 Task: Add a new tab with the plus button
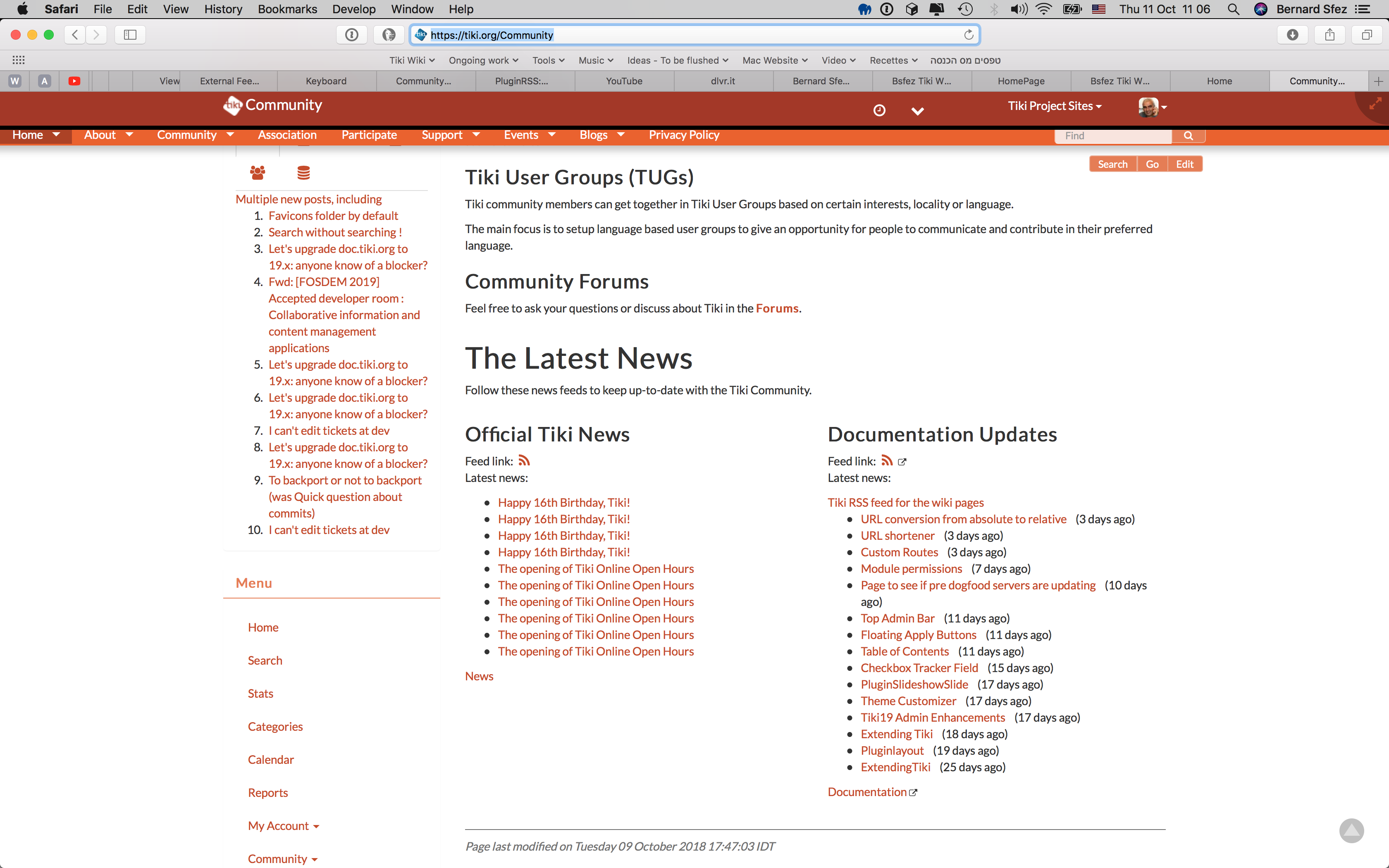[1379, 81]
